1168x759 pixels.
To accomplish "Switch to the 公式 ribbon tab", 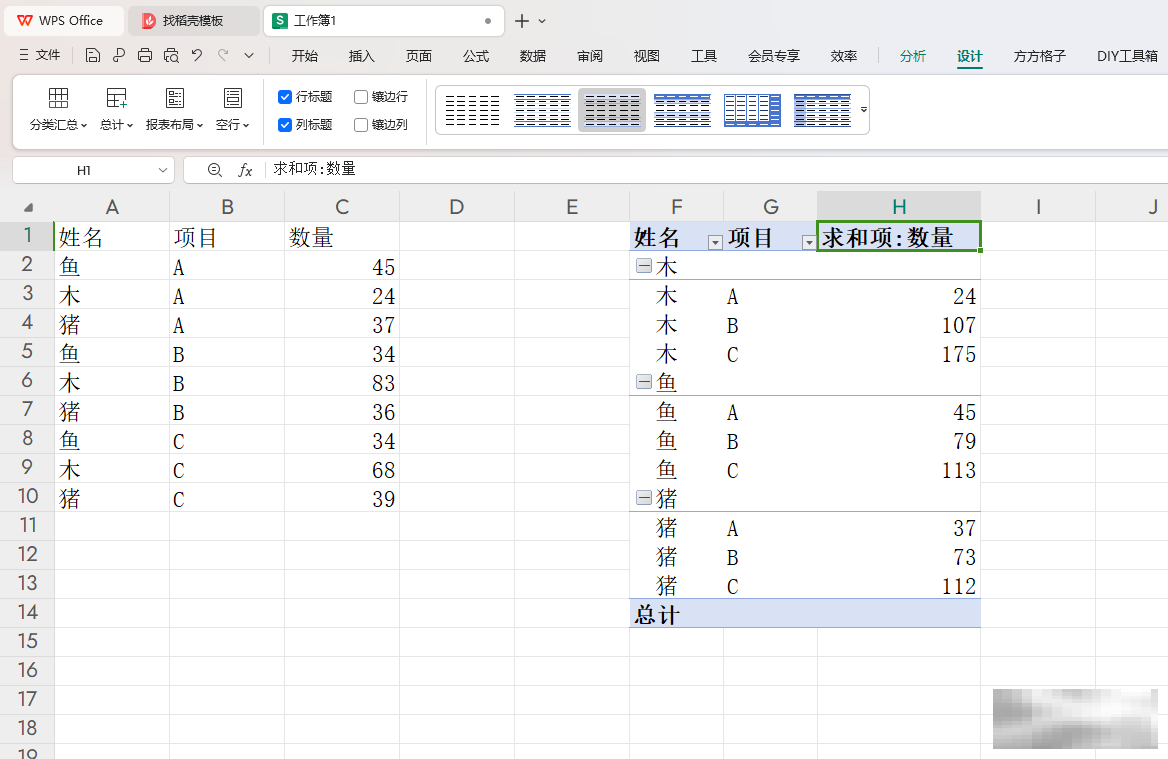I will tap(476, 56).
